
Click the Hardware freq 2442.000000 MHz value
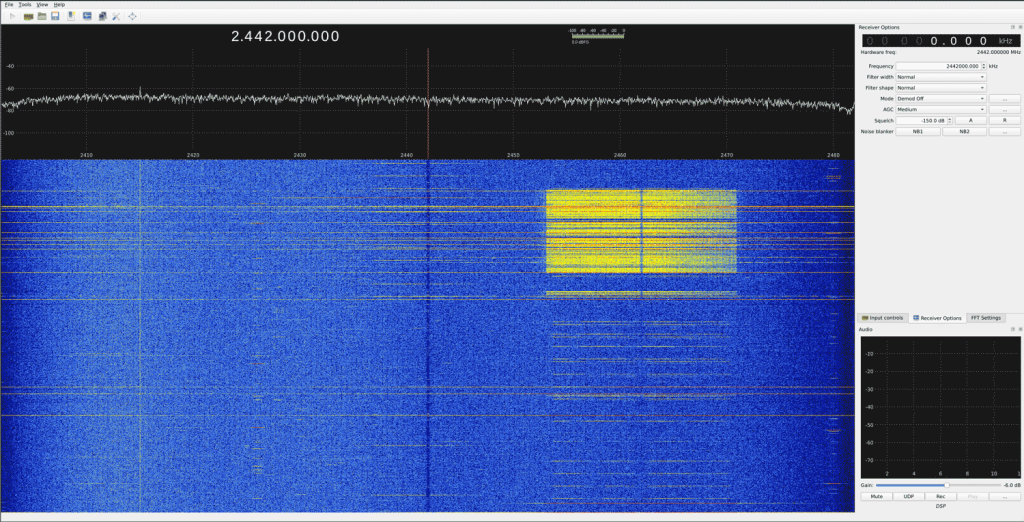(x=998, y=52)
